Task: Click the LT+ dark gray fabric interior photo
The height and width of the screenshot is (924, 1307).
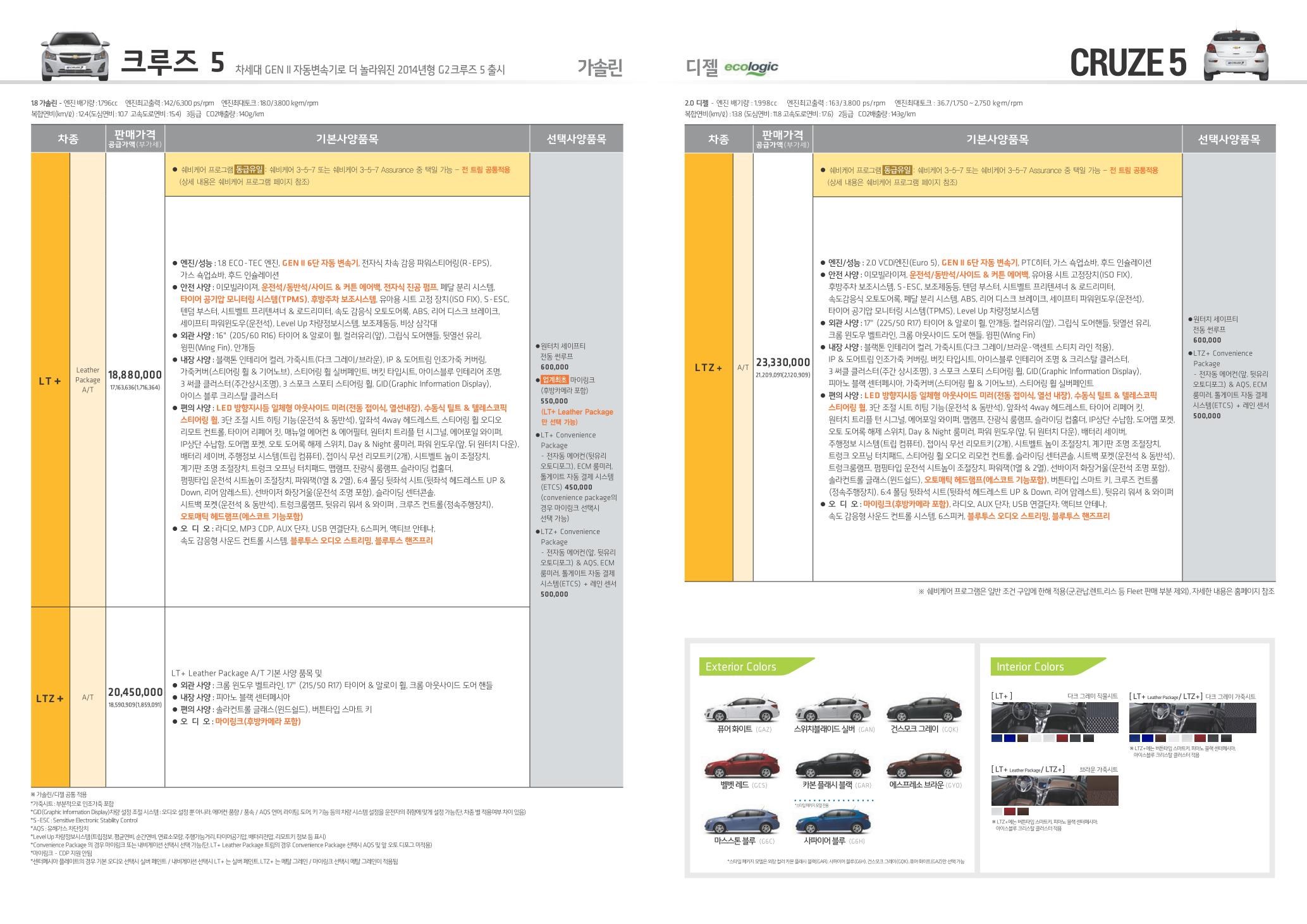Action: (x=1054, y=717)
